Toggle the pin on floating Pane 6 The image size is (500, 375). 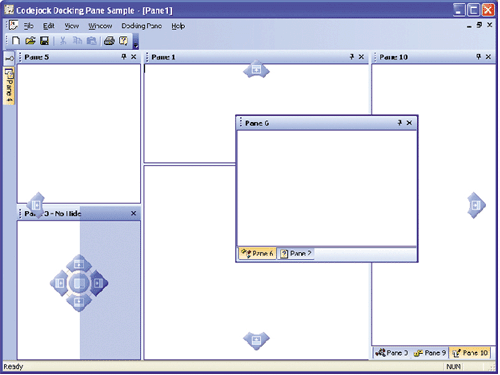point(400,123)
